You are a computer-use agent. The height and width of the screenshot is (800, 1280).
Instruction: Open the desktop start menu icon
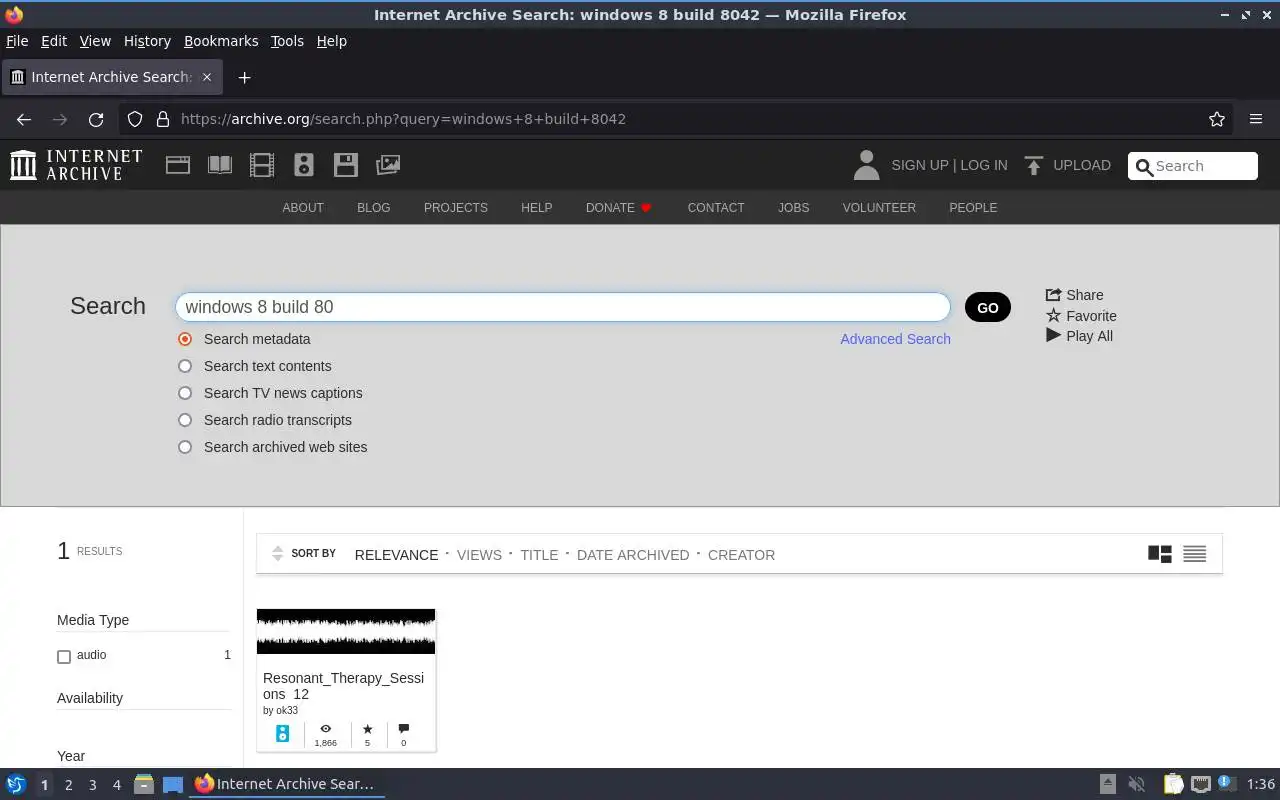pos(15,785)
